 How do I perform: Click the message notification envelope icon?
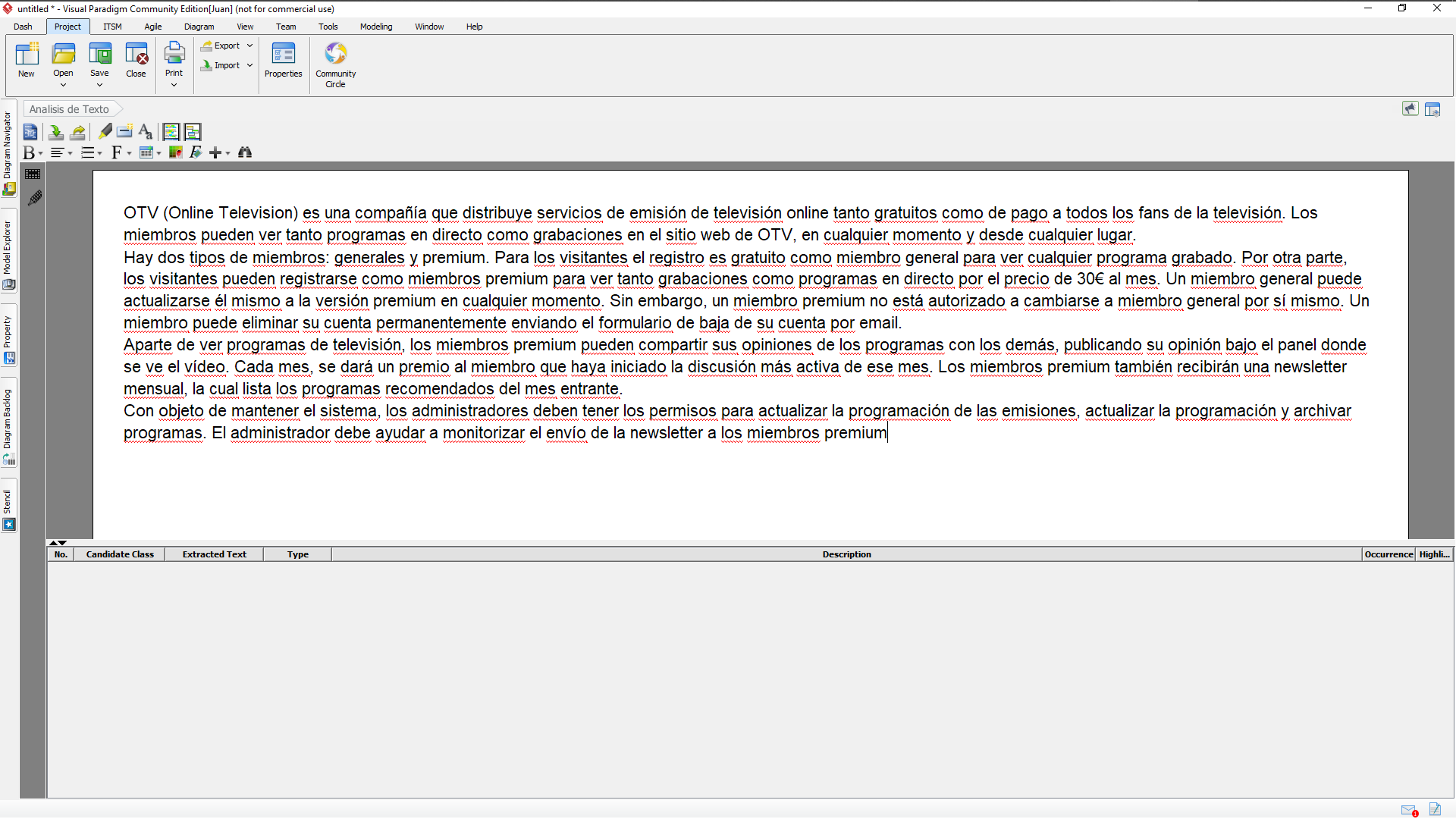(1409, 810)
